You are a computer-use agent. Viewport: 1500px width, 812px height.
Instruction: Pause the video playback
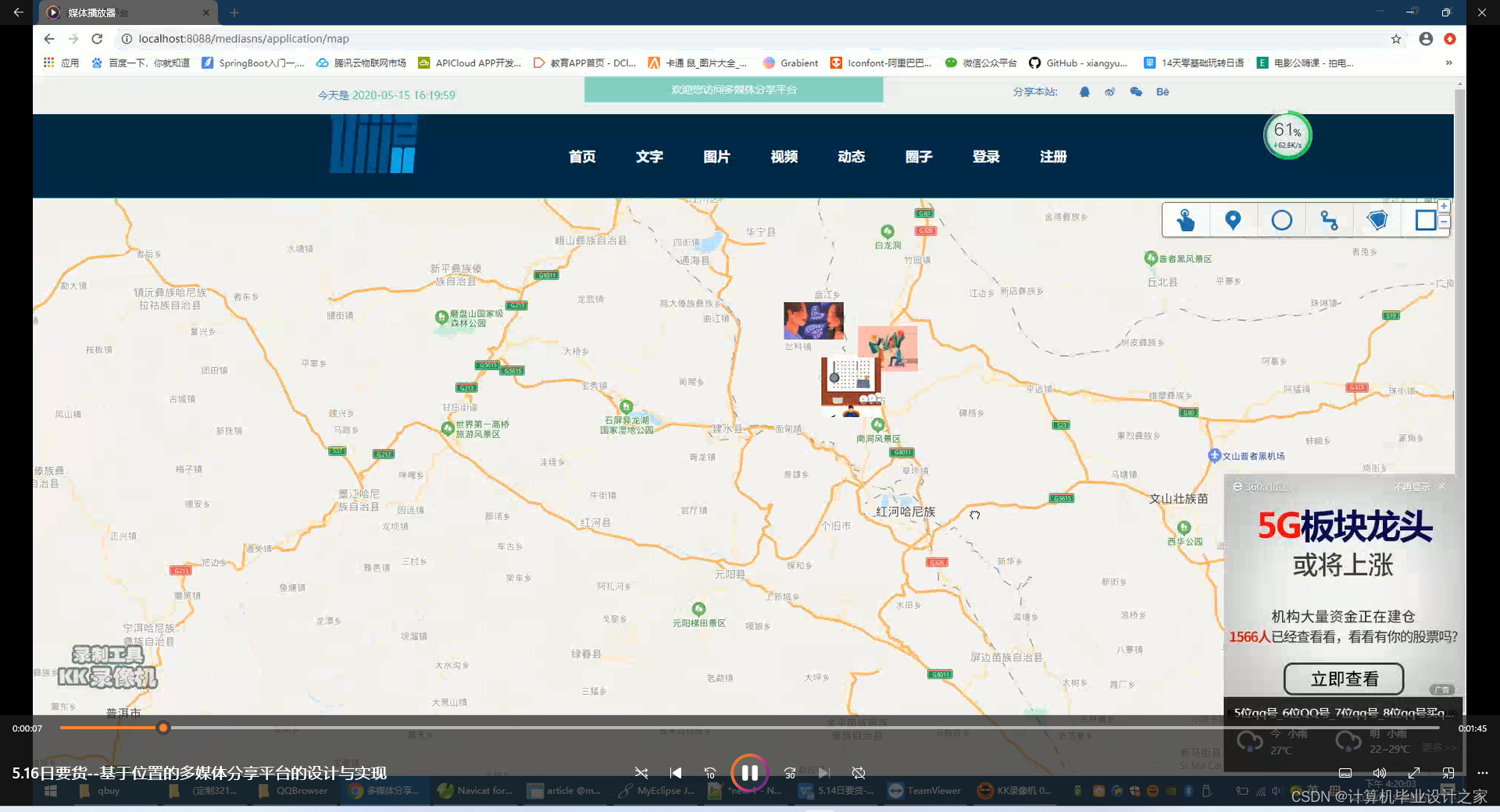click(x=749, y=772)
